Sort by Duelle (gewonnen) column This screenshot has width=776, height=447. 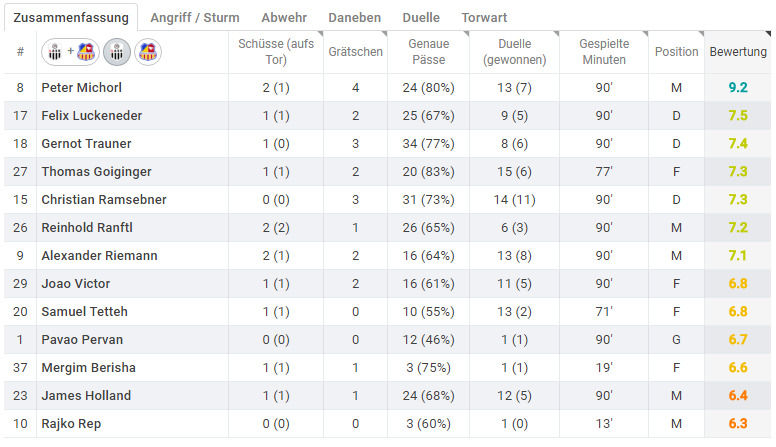coord(514,52)
